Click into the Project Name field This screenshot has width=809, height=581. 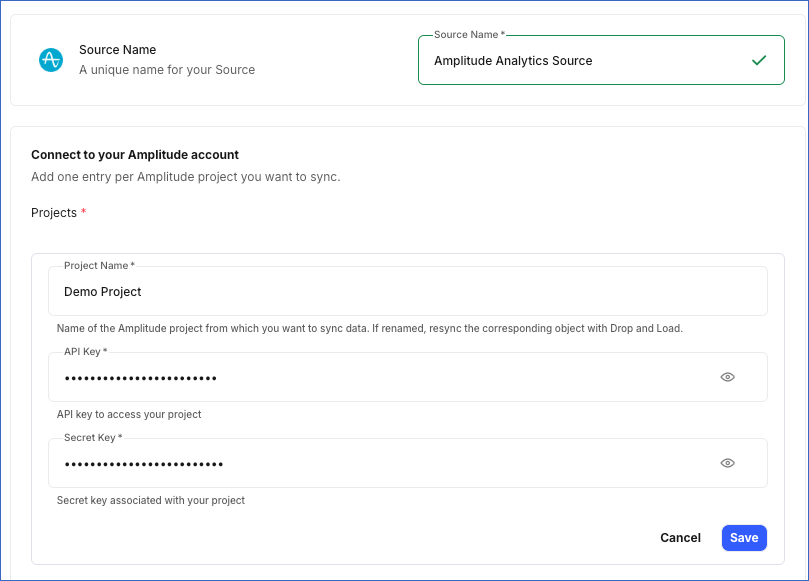click(x=408, y=292)
